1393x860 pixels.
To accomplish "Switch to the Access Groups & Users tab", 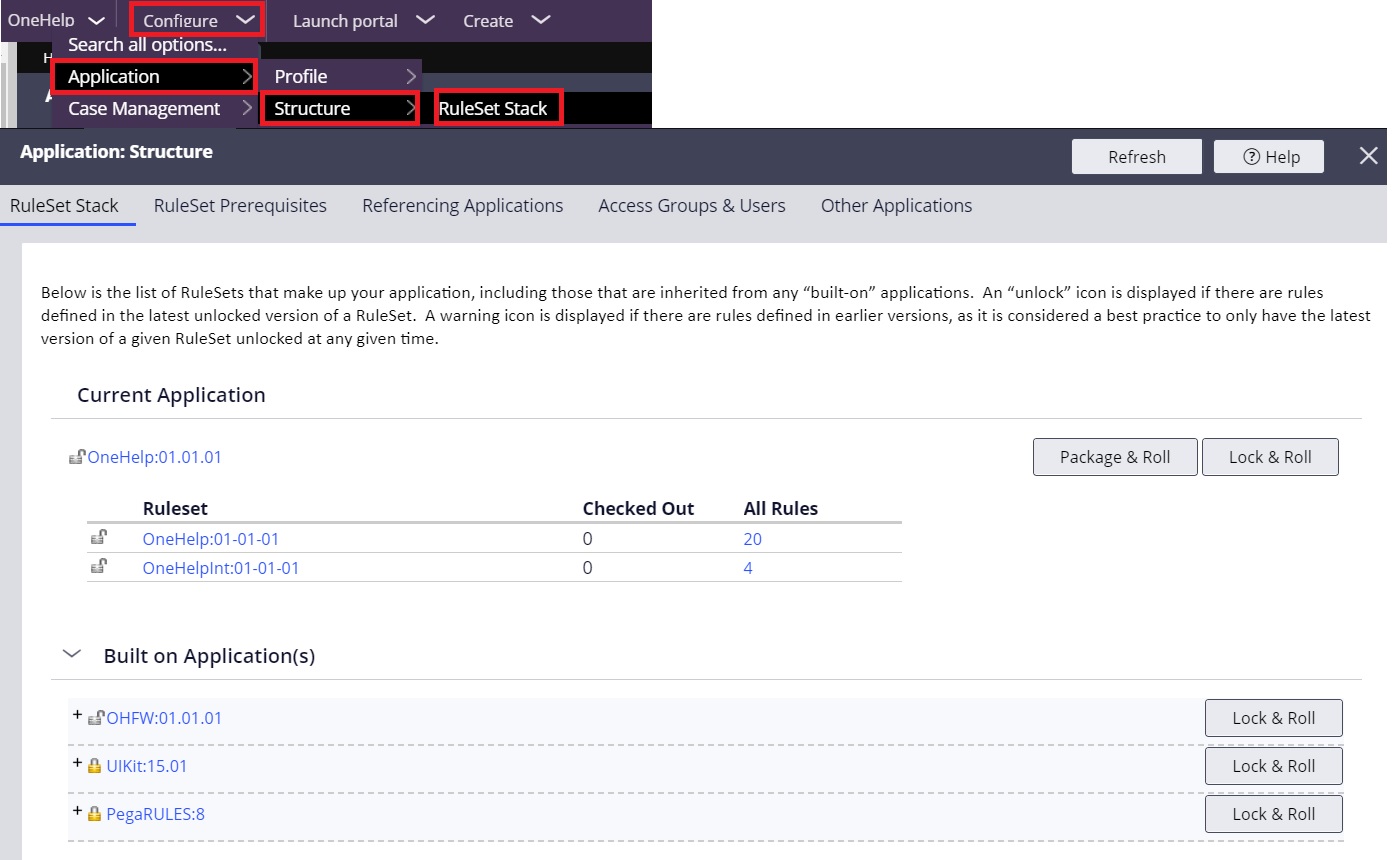I will (691, 205).
